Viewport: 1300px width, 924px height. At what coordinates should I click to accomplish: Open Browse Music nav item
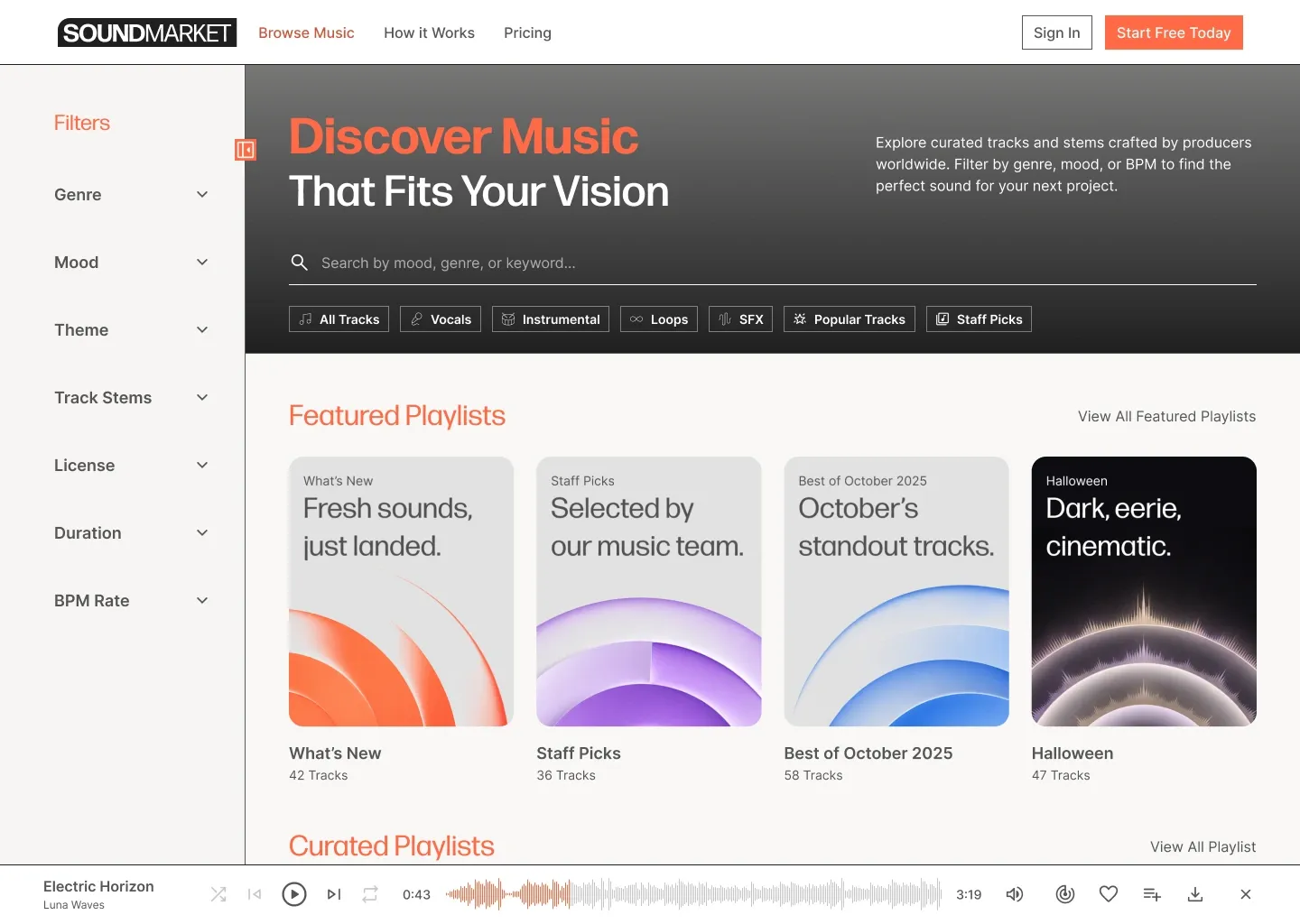pos(306,32)
